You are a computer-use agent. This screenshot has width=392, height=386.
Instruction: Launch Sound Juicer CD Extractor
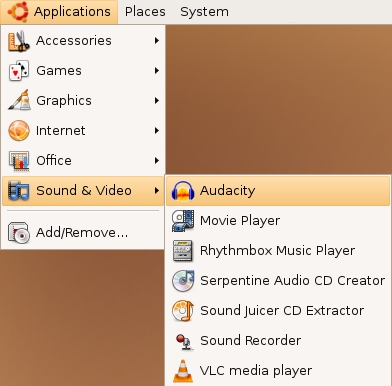pyautogui.click(x=278, y=311)
